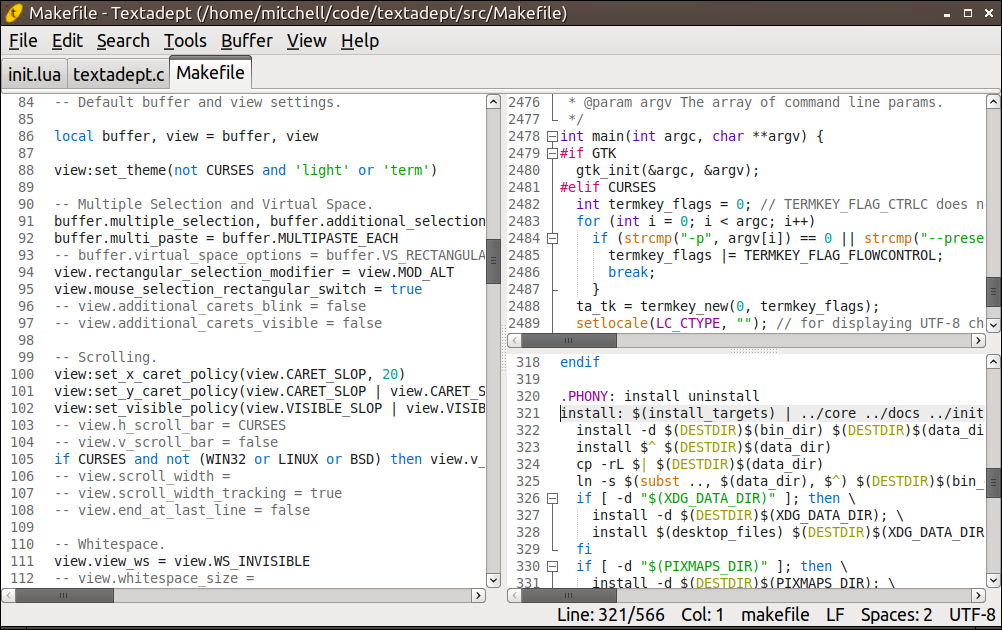Switch to the textadept.c tab
The width and height of the screenshot is (1002, 630).
[x=118, y=75]
